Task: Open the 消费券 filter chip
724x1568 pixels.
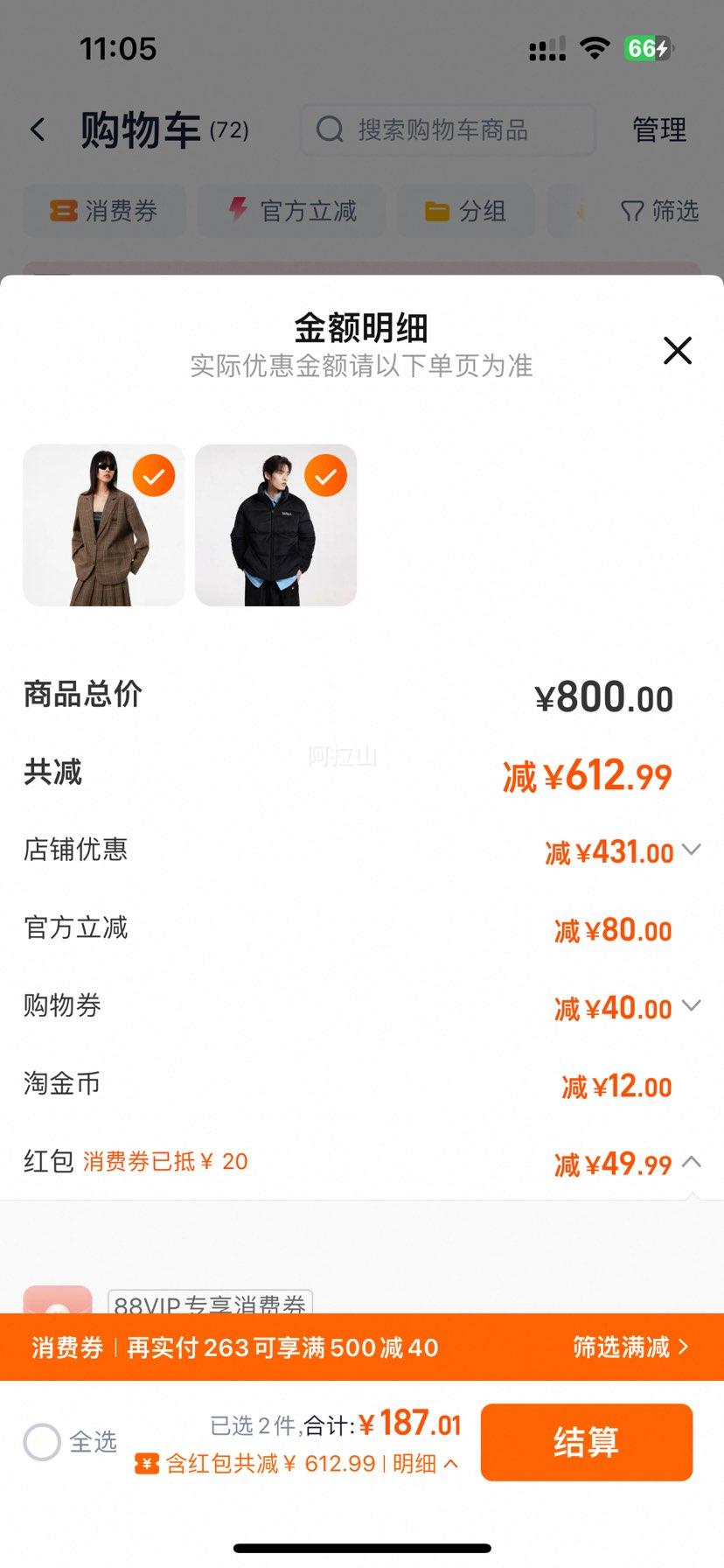Action: (x=104, y=211)
